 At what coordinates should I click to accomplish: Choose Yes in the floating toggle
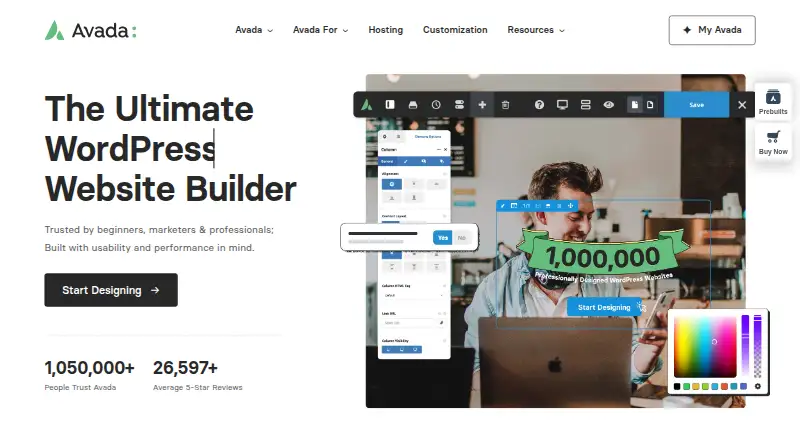click(x=442, y=238)
